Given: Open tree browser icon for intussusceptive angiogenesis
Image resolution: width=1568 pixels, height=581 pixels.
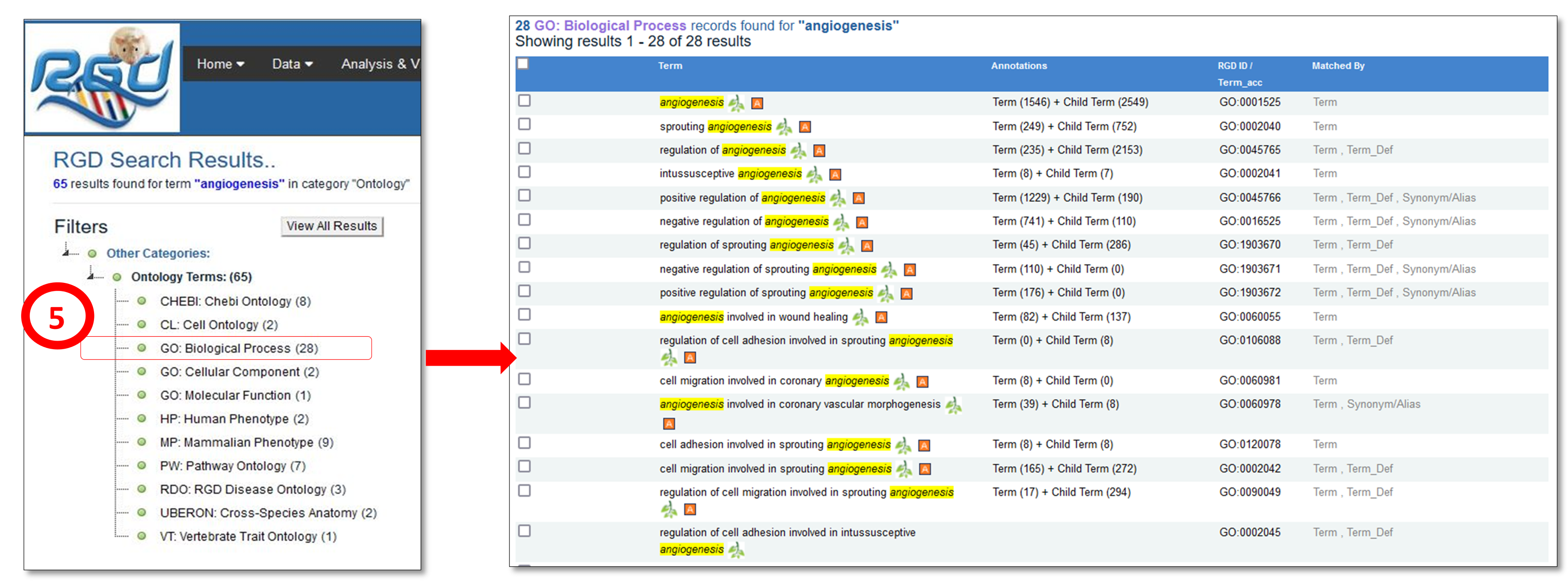Looking at the screenshot, I should click(814, 175).
